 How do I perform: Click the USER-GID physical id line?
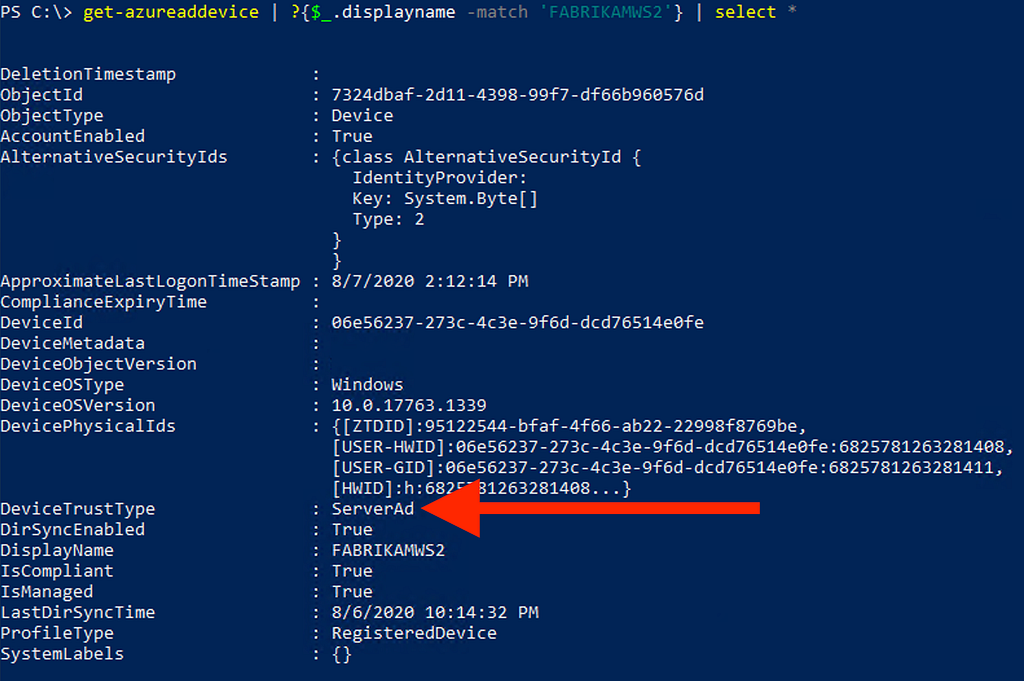668,467
